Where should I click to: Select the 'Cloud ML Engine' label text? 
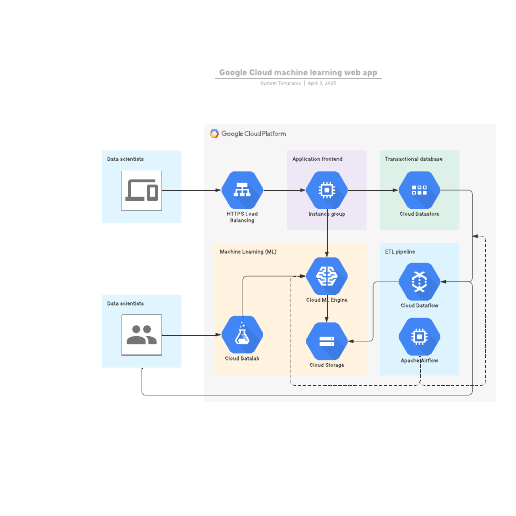tap(327, 300)
